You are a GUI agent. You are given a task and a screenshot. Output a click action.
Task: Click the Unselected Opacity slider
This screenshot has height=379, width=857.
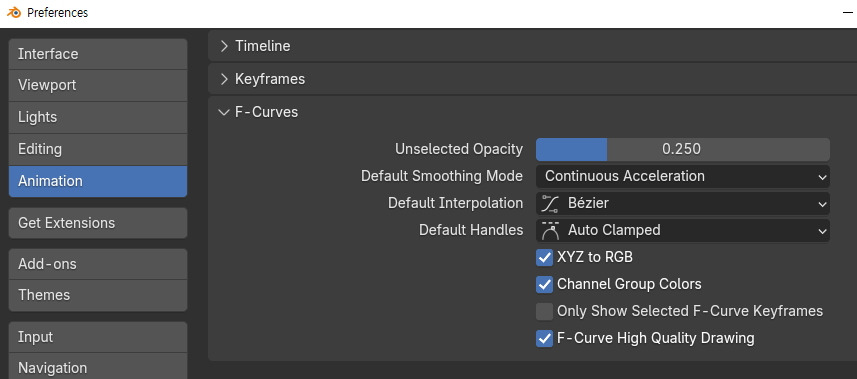point(683,149)
